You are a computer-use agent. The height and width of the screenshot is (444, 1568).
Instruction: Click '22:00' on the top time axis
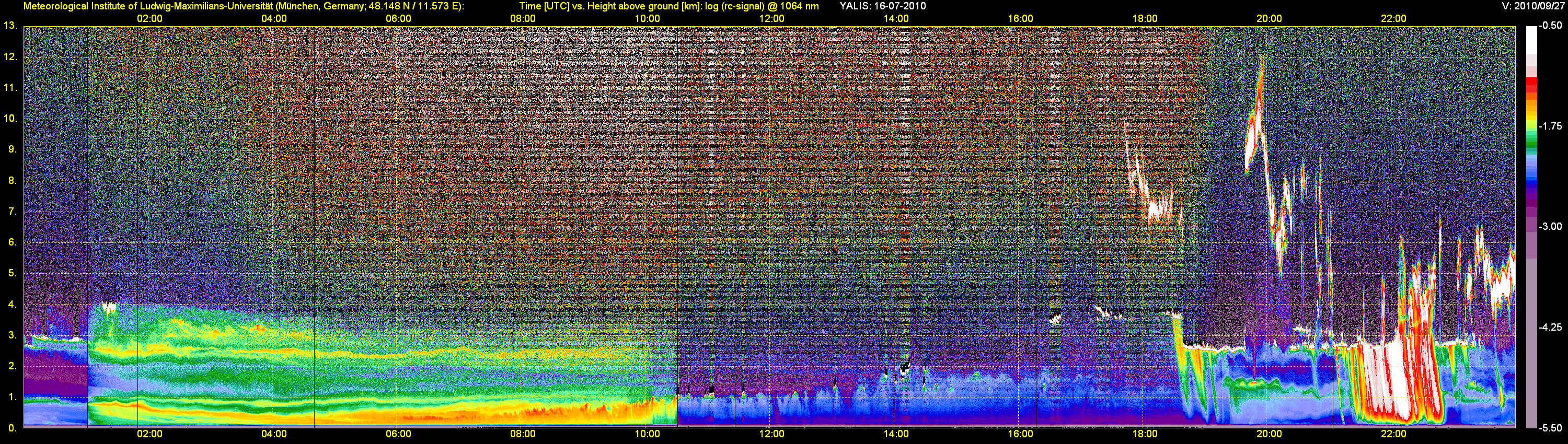pyautogui.click(x=1393, y=19)
